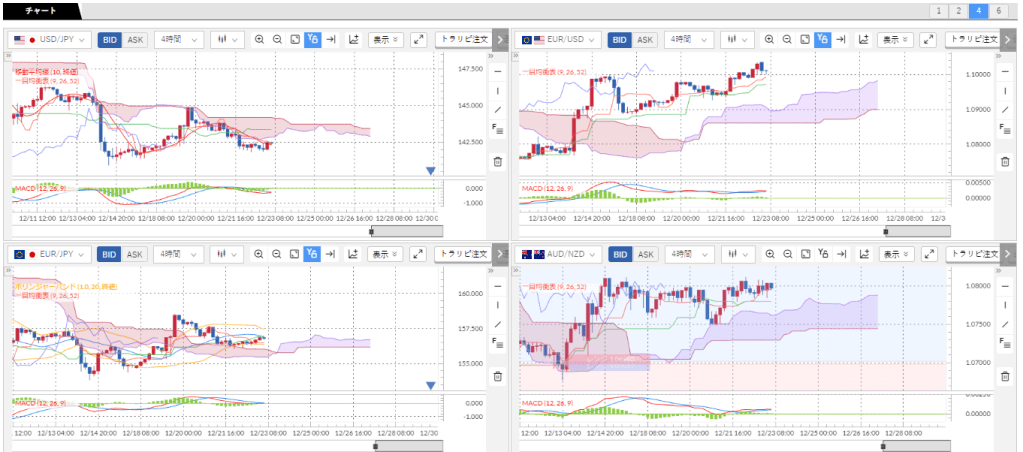The height and width of the screenshot is (452, 1023).
Task: Open Fibonacci tool on AUD/NZD chart
Action: (x=1004, y=343)
